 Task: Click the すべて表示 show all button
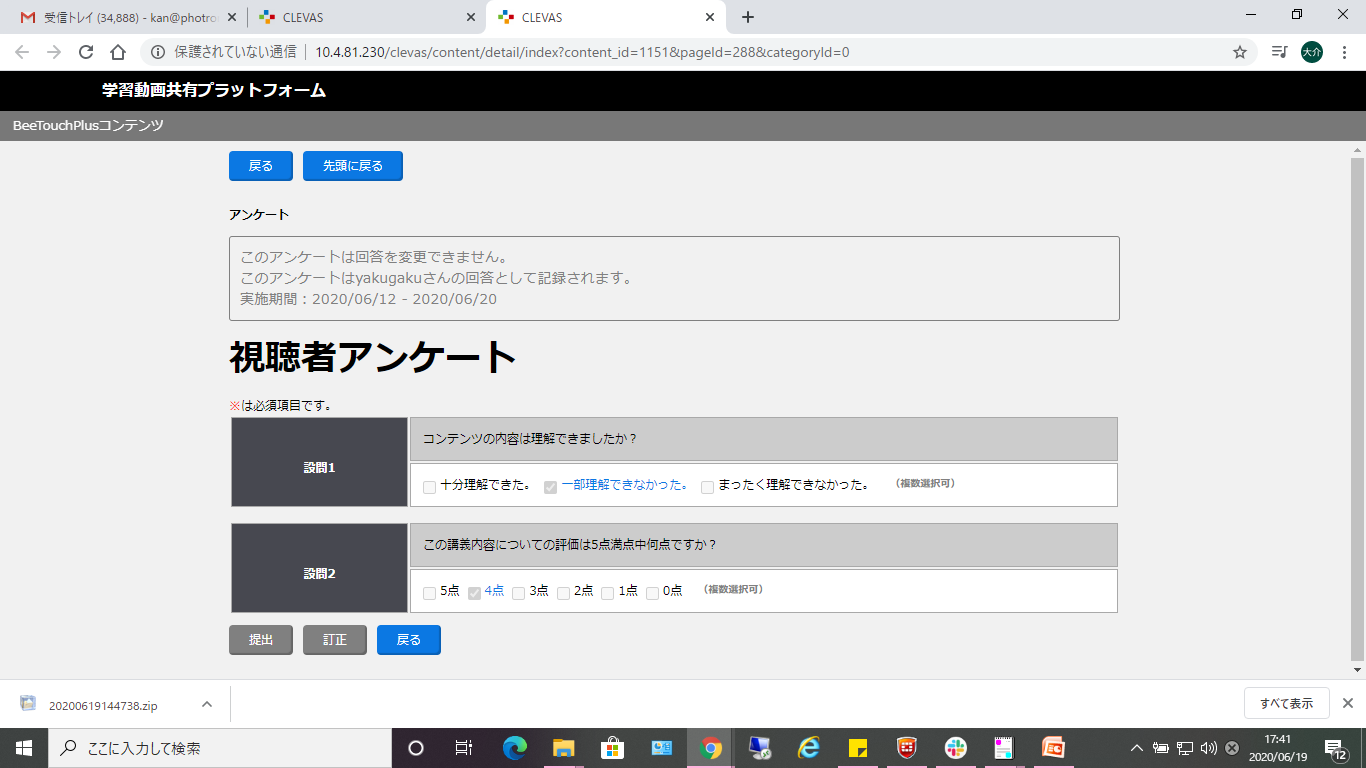[x=1286, y=703]
